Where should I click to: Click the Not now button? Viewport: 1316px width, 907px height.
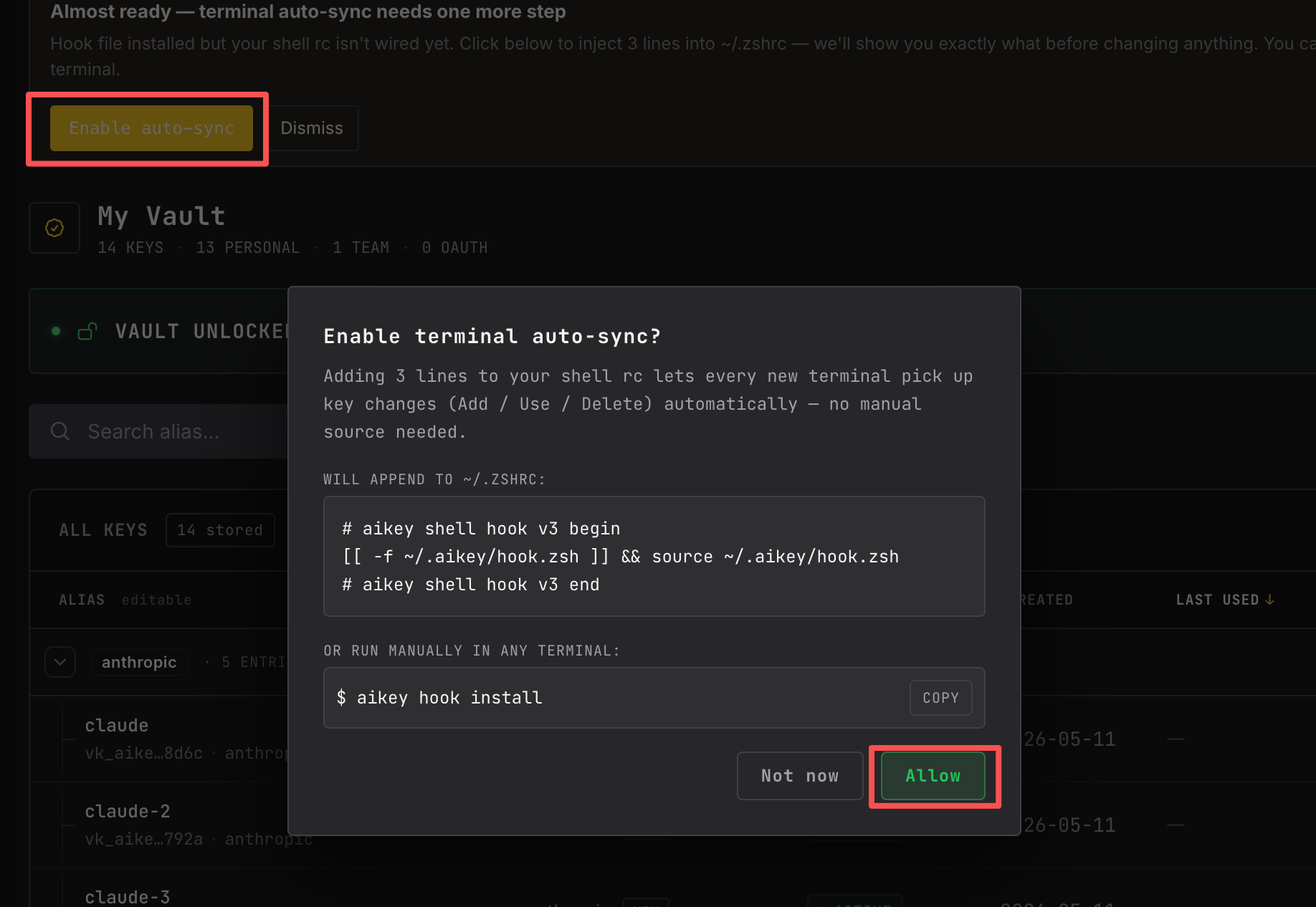[800, 776]
